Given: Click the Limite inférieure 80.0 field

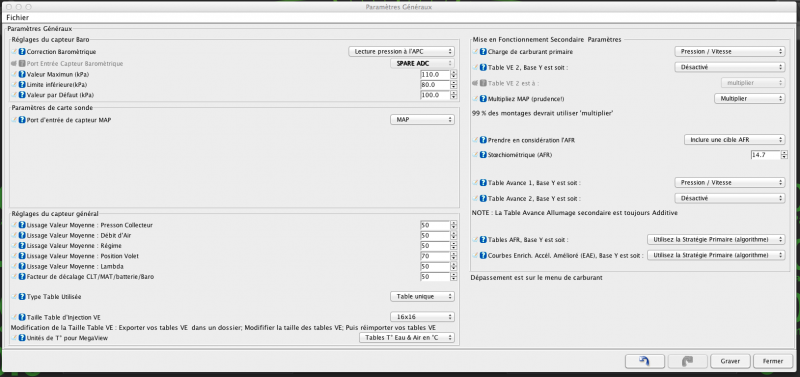Looking at the screenshot, I should coord(435,85).
